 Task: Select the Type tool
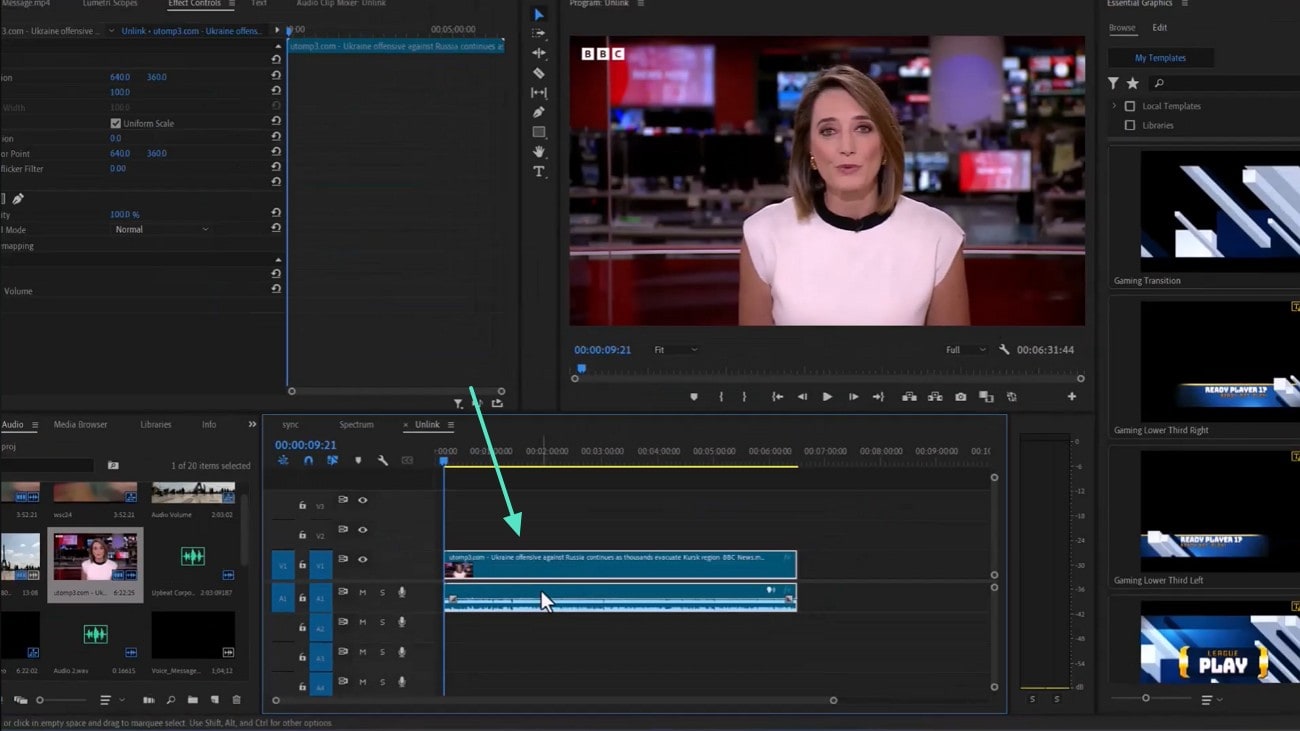click(539, 171)
